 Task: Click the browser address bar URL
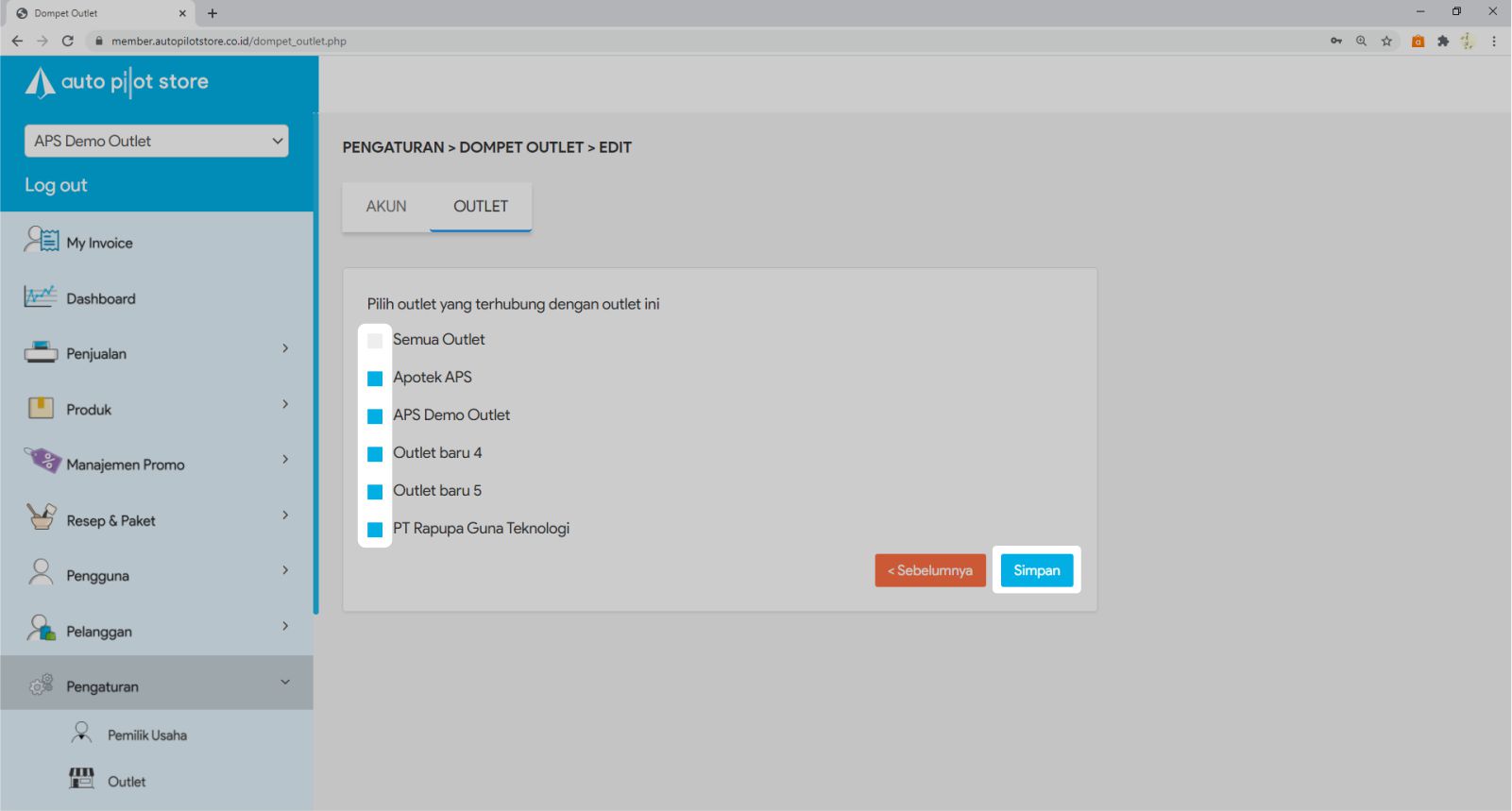coord(229,41)
